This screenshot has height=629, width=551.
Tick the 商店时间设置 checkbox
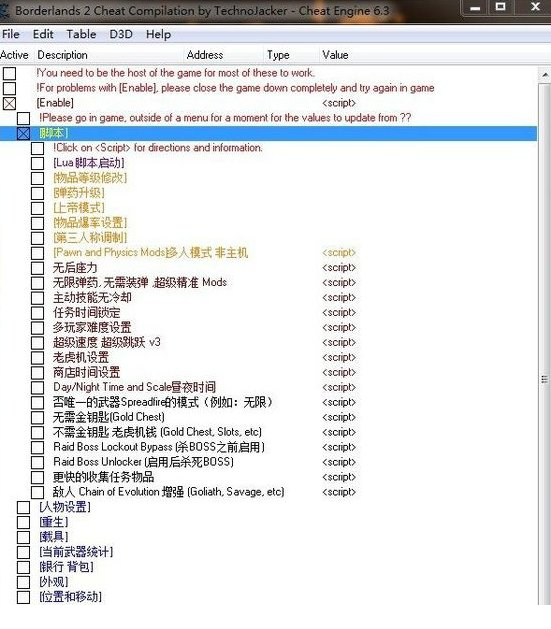coord(37,373)
